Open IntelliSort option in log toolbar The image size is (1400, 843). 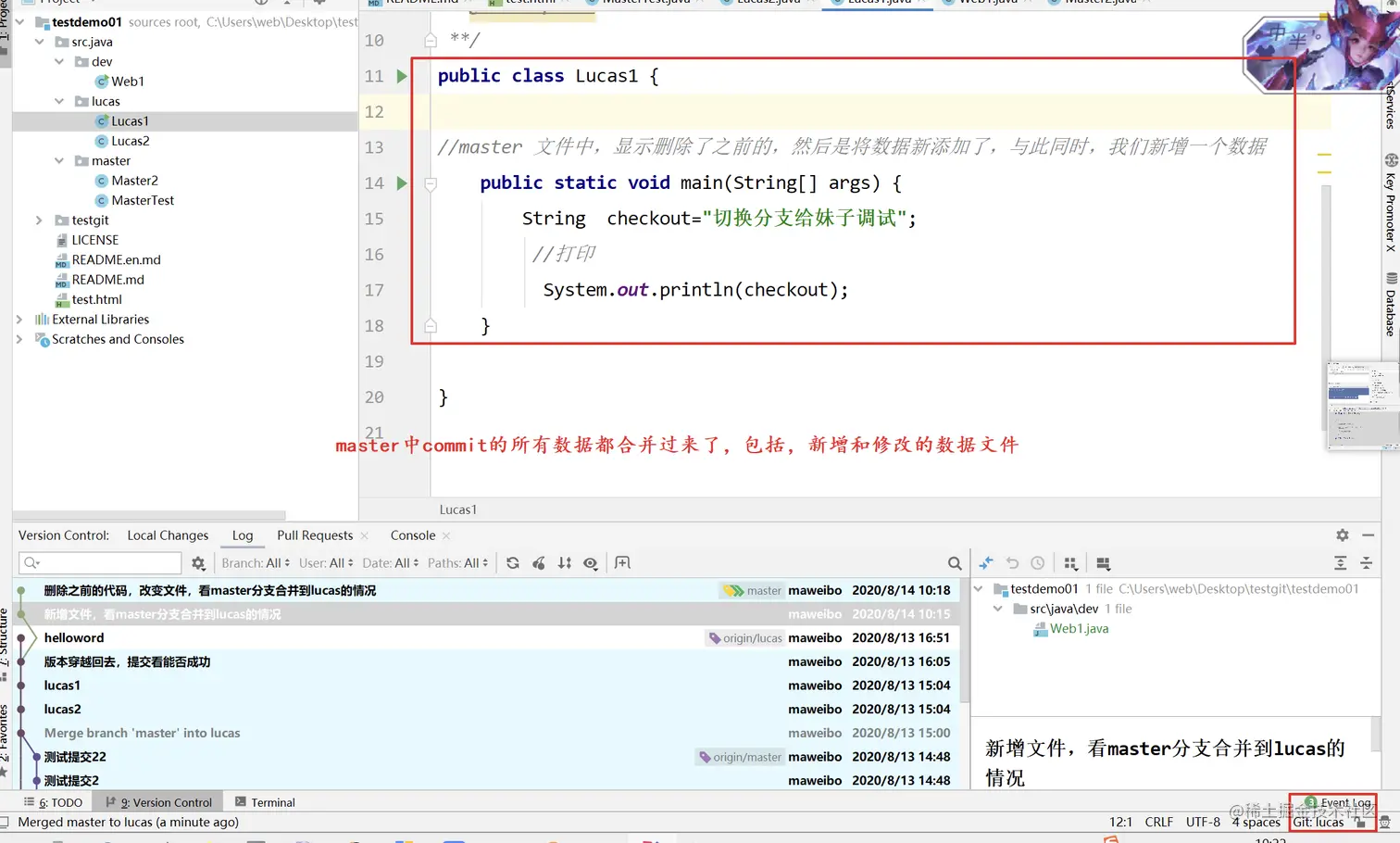click(x=565, y=563)
